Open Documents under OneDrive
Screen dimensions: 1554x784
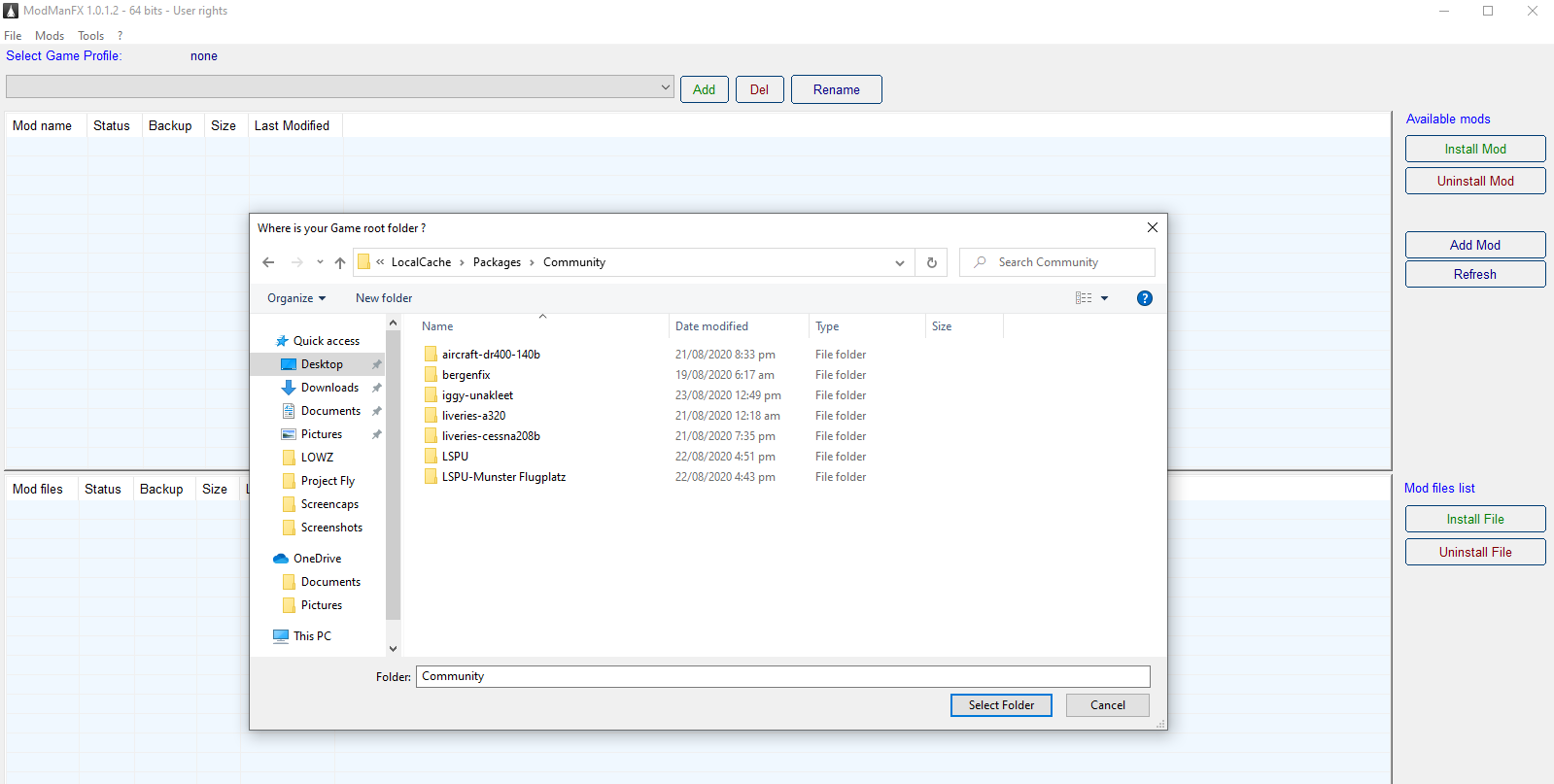tap(330, 582)
